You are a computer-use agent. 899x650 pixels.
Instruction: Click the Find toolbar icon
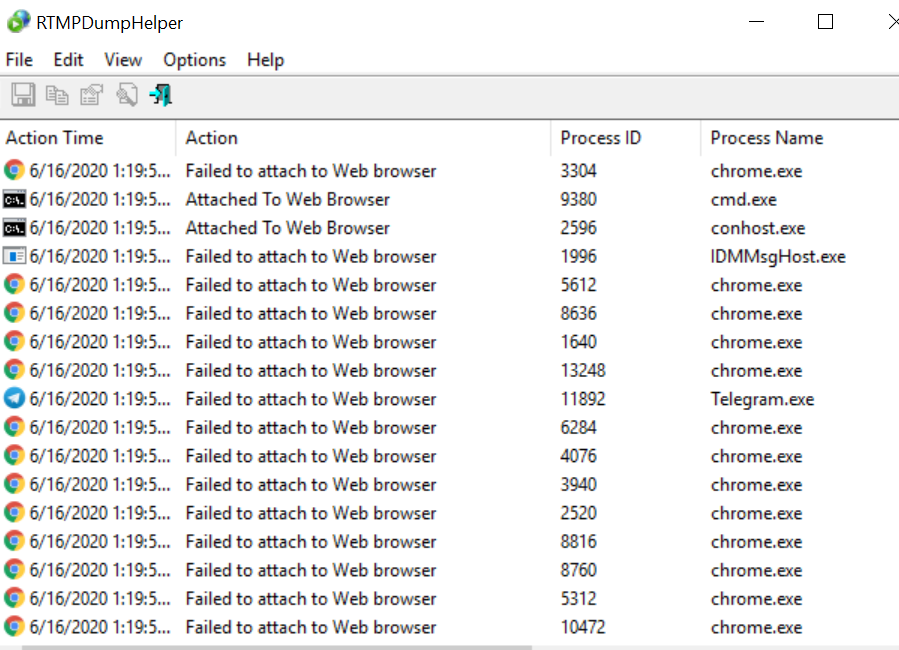127,95
